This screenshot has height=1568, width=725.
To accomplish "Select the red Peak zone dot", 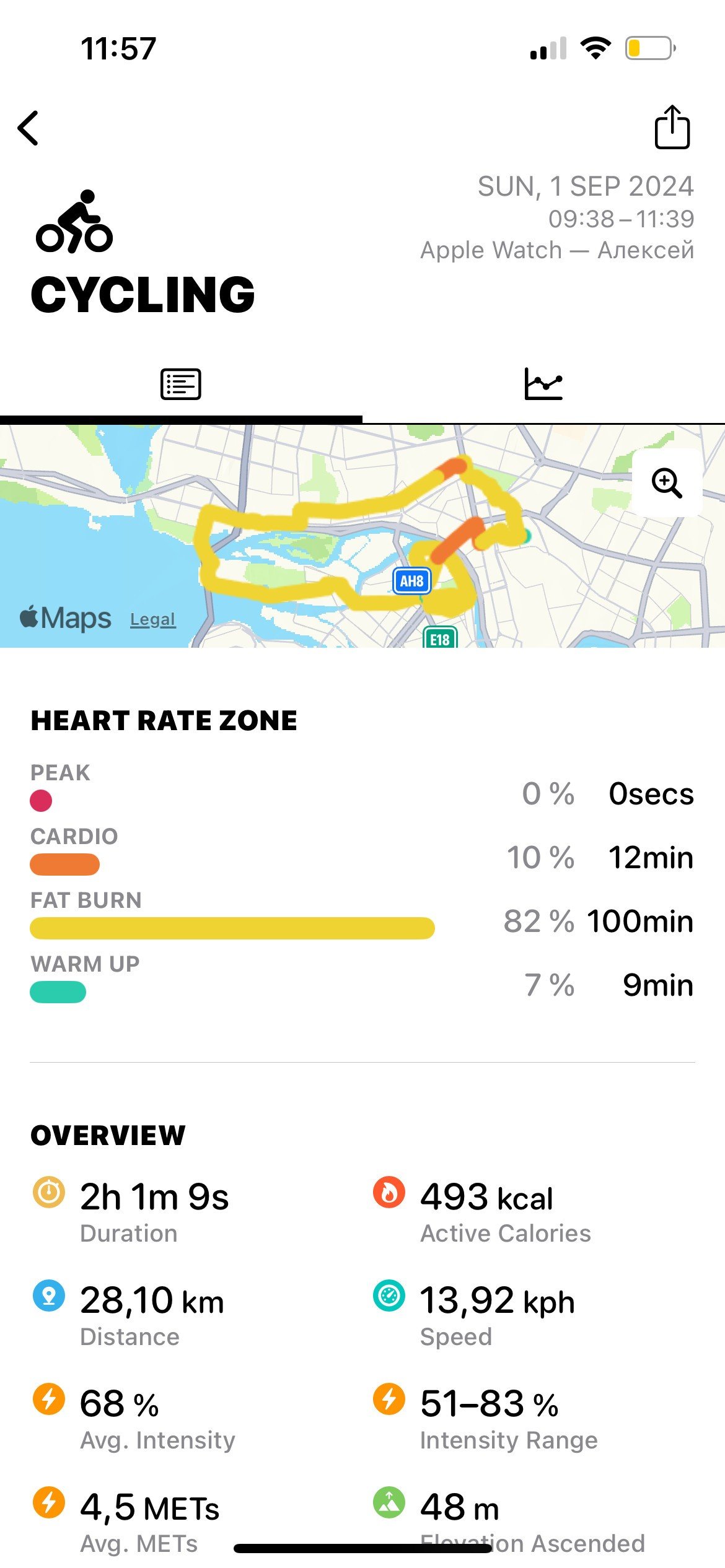I will [41, 800].
